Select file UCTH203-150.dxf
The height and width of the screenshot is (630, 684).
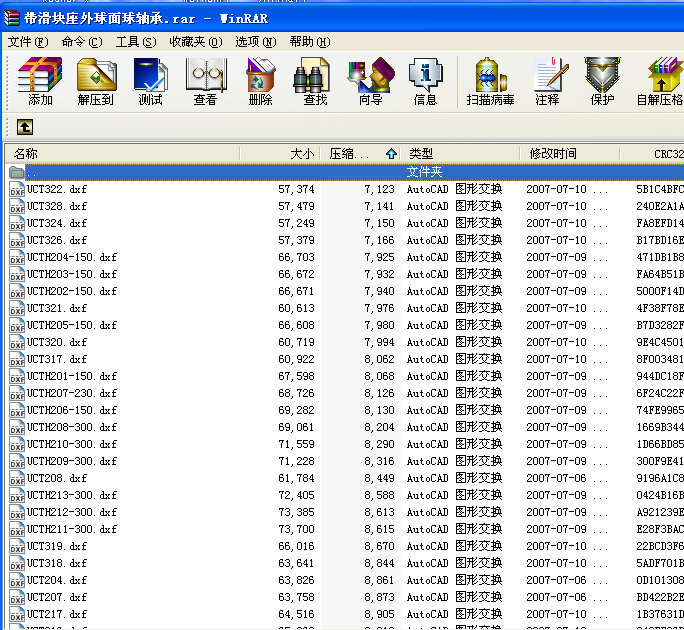[x=72, y=274]
